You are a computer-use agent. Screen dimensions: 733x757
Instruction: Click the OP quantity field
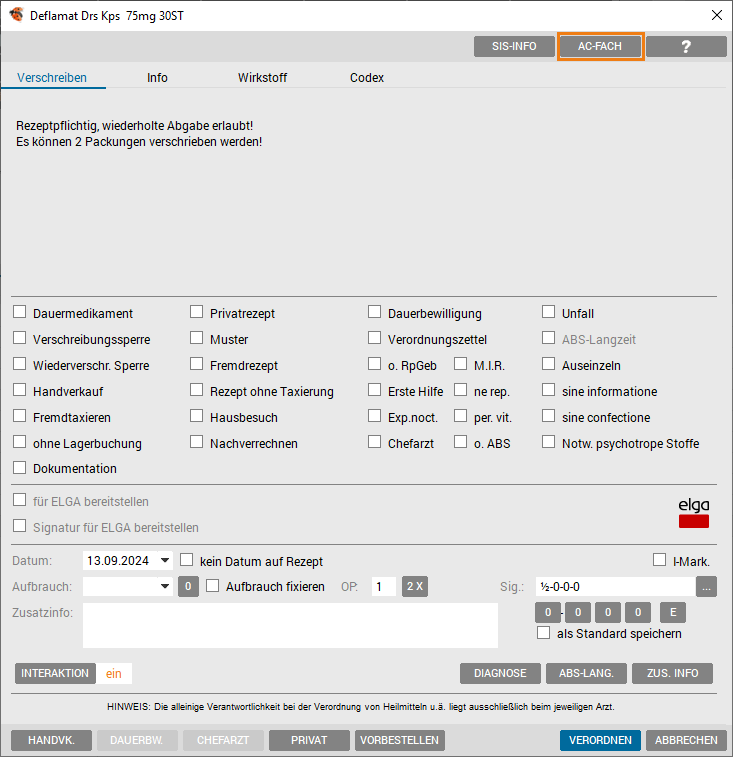point(384,587)
